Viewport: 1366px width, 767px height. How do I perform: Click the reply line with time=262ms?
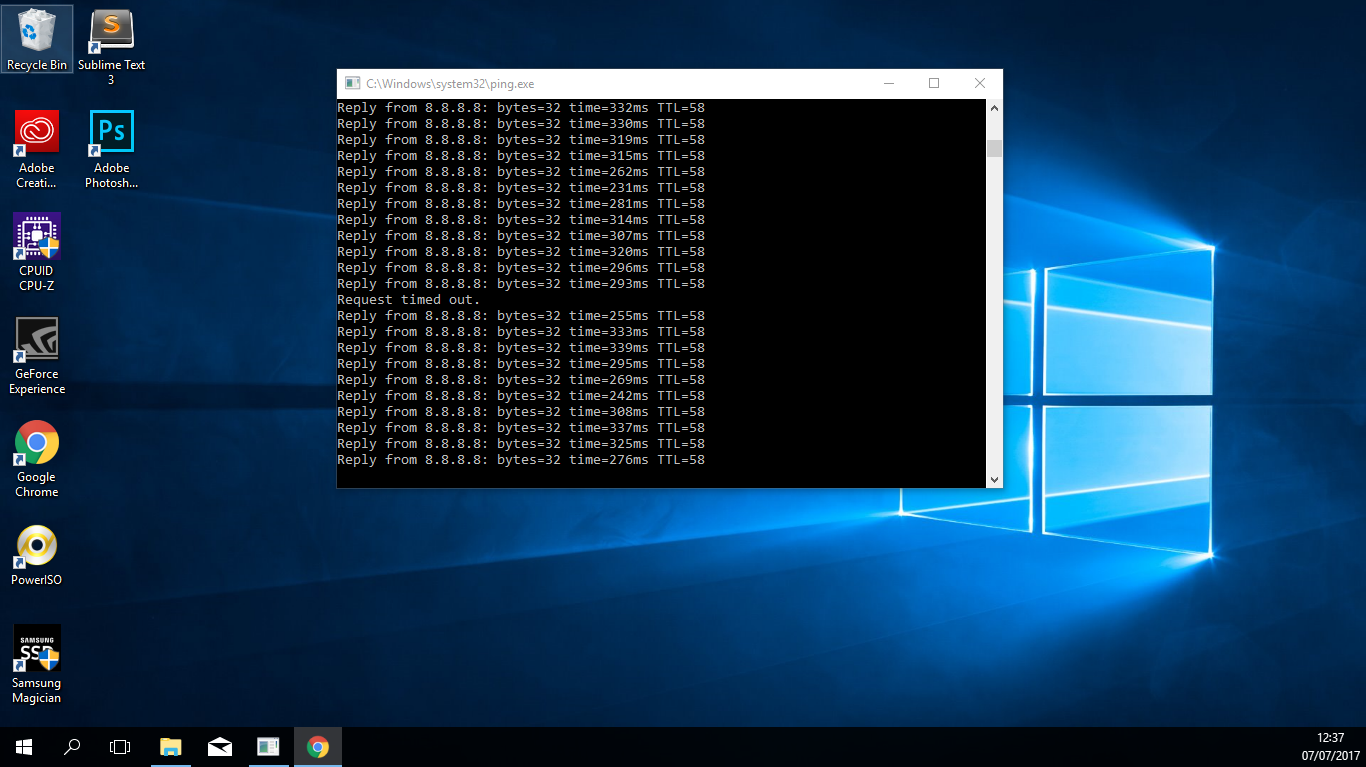[x=521, y=172]
